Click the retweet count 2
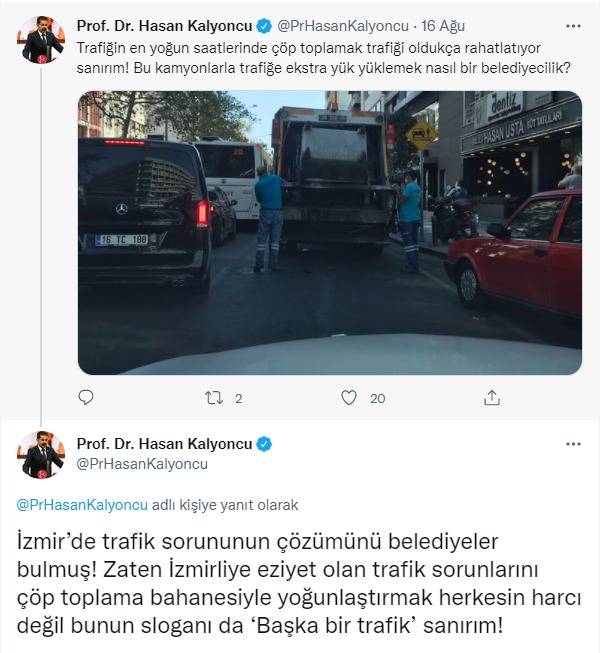This screenshot has width=602, height=653. 238,399
